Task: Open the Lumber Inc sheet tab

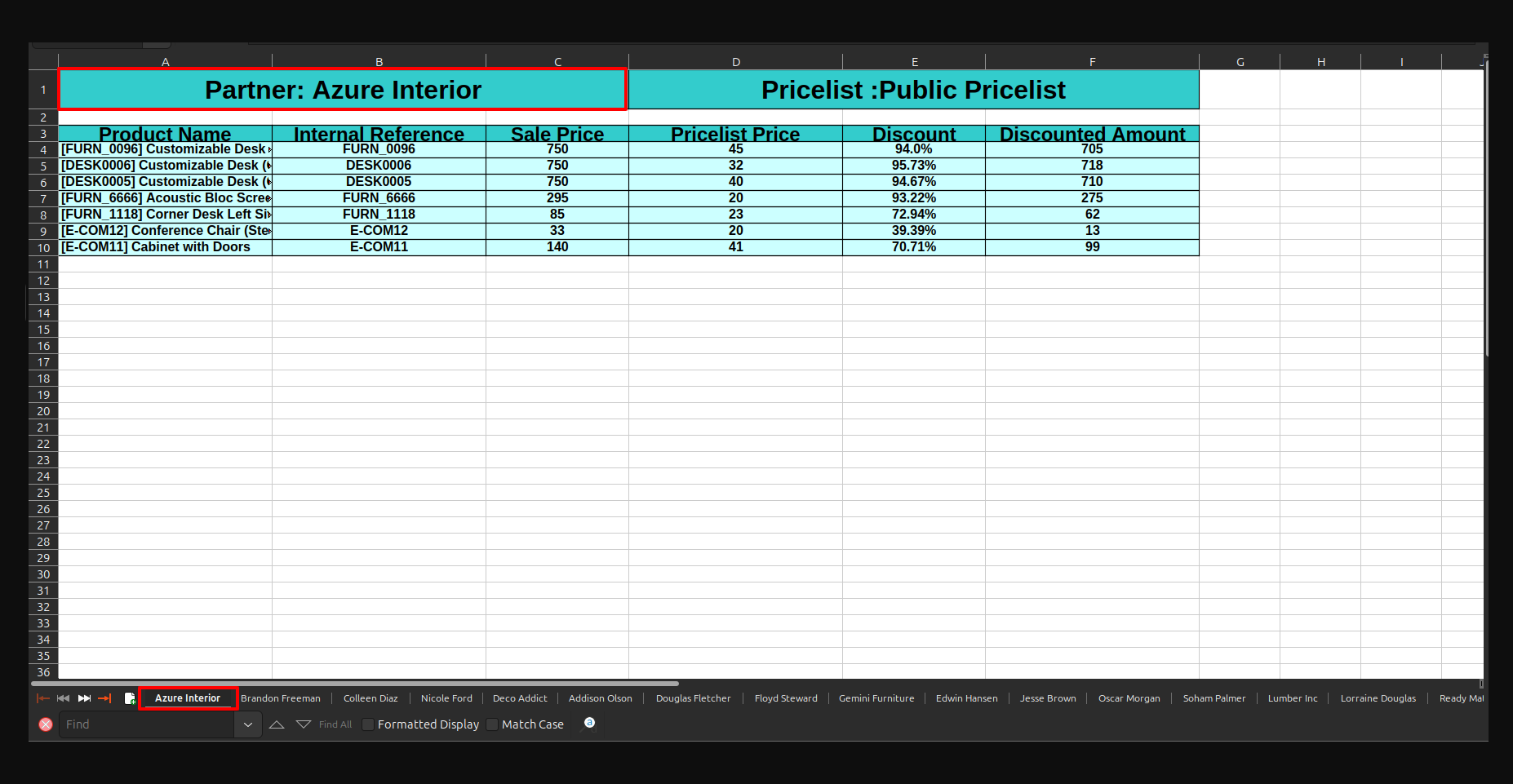Action: pyautogui.click(x=1293, y=698)
